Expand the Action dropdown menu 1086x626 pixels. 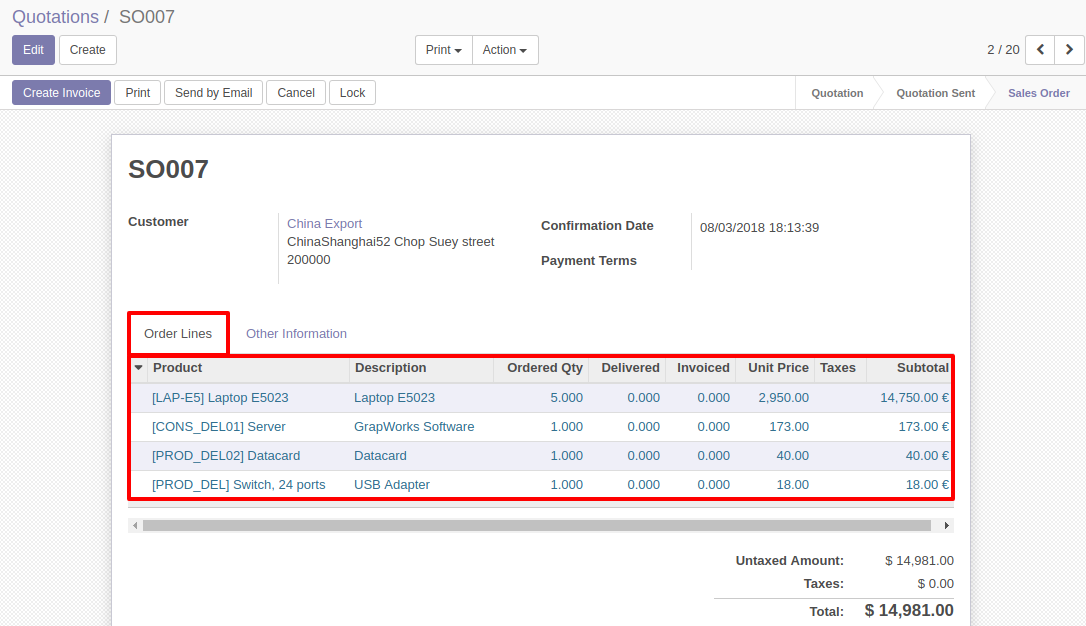coord(505,50)
